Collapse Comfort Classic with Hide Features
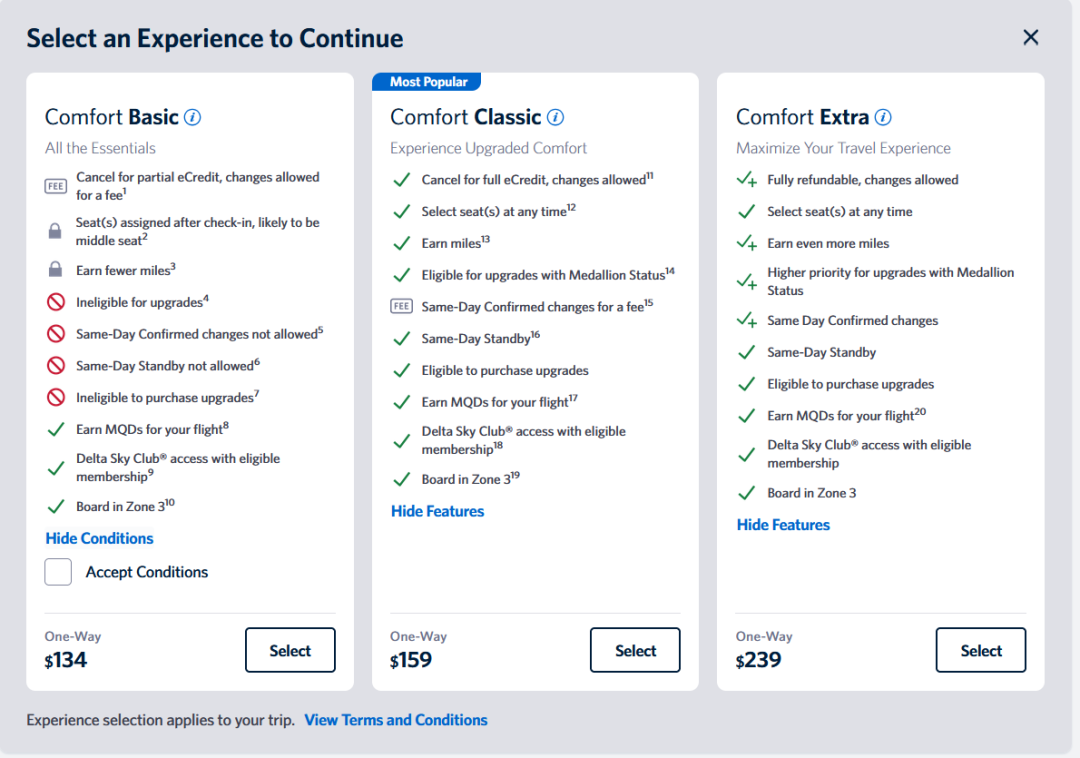 (437, 511)
